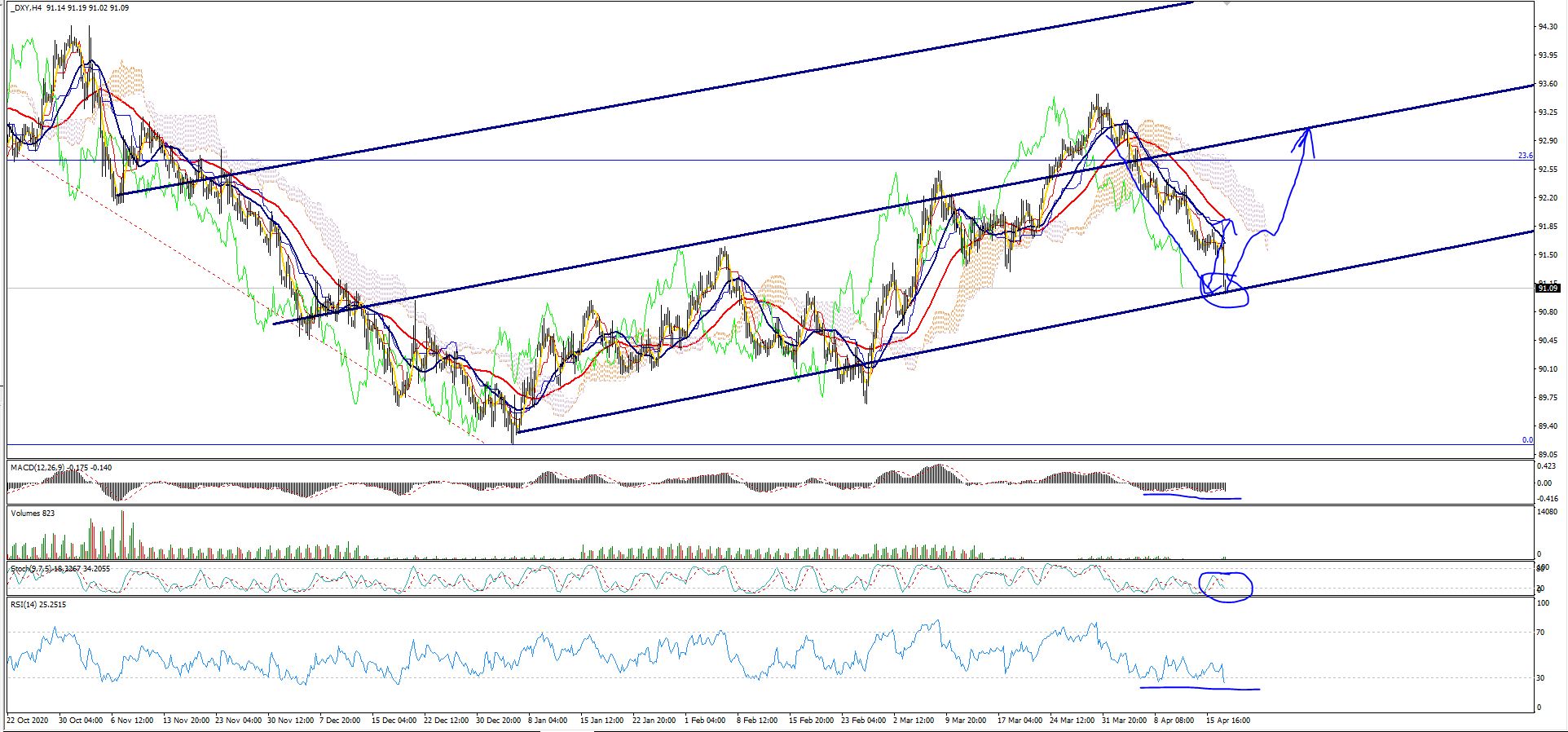This screenshot has width=1568, height=732.
Task: Select the 17 Mar 04:00 time label
Action: pyautogui.click(x=1020, y=721)
